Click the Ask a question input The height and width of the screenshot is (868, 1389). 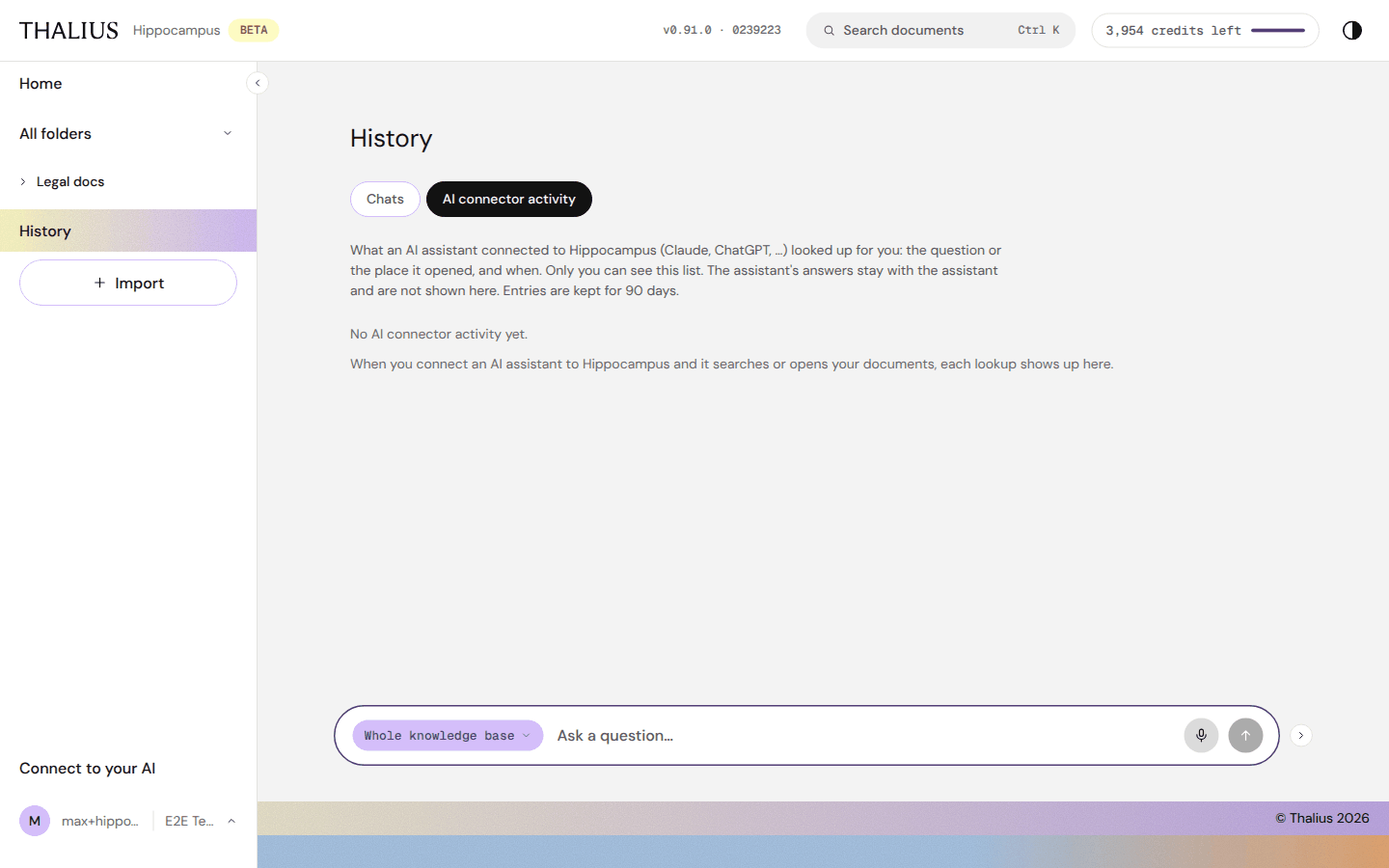coord(863,735)
